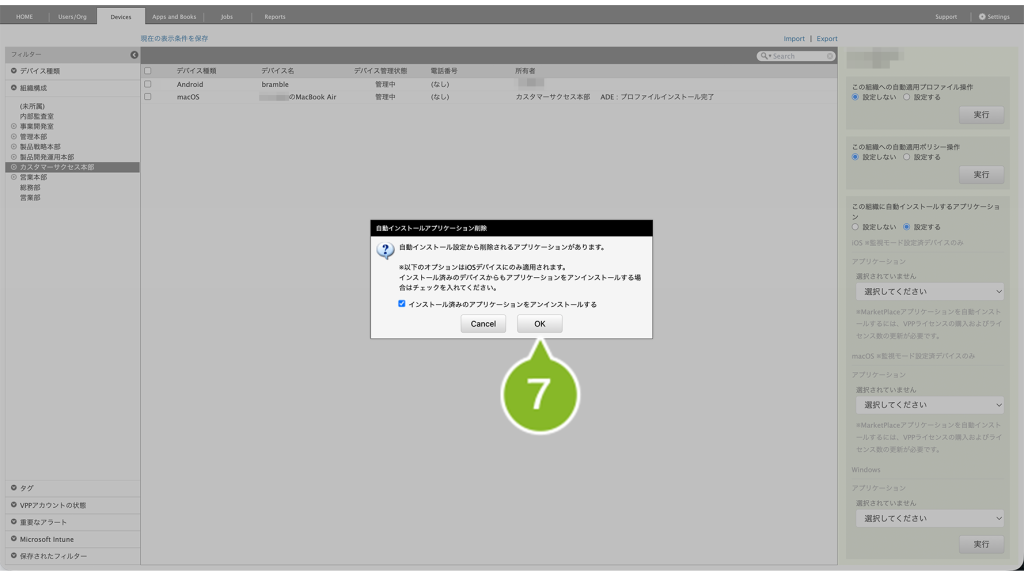Expand the 製品戦略本部 tree node
The height and width of the screenshot is (576, 1024).
pyautogui.click(x=14, y=147)
